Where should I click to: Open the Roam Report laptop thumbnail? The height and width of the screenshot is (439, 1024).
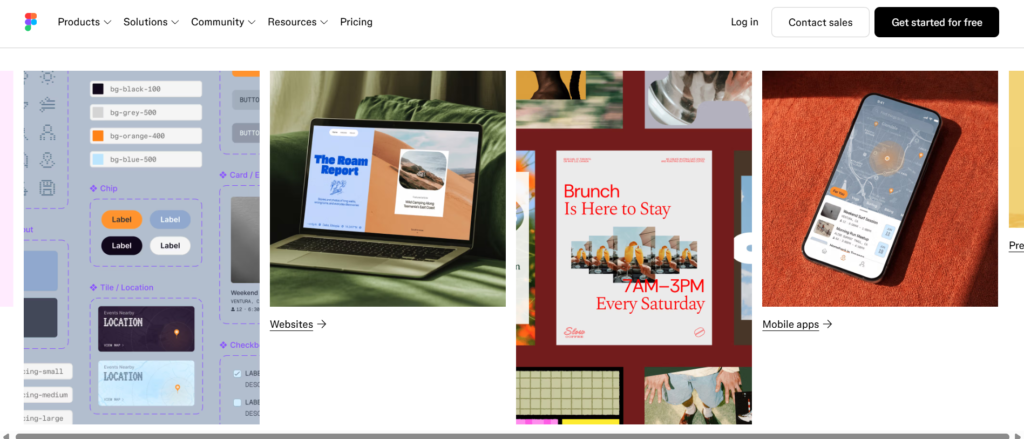pyautogui.click(x=387, y=189)
